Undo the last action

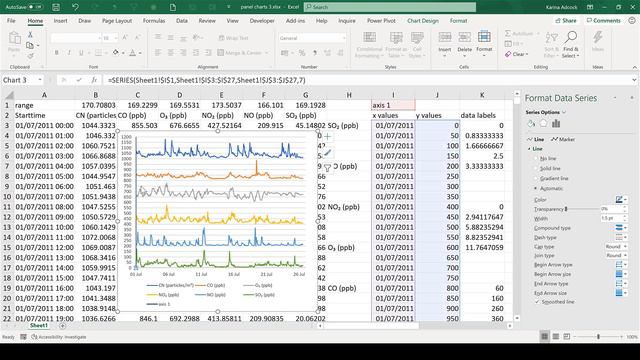click(x=75, y=7)
